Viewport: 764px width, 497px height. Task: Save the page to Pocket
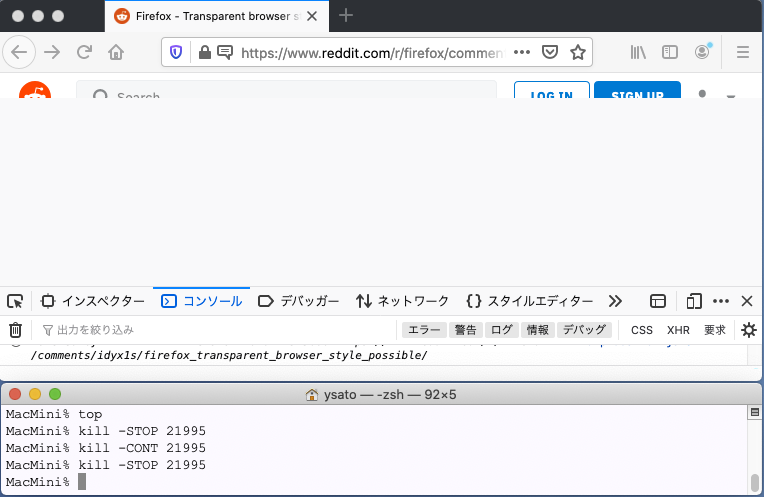coord(550,53)
